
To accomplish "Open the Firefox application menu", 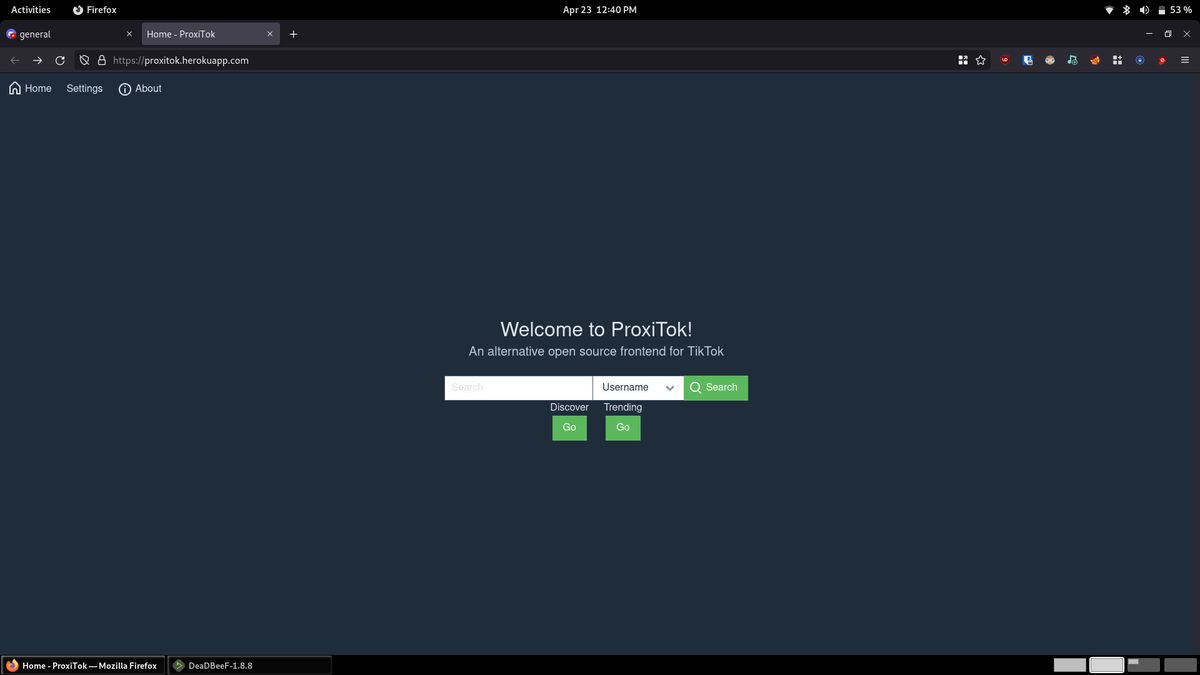I will 1185,60.
